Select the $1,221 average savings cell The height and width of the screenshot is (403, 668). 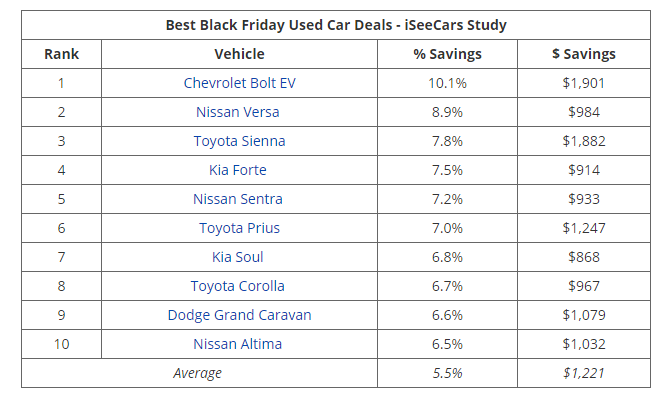tap(584, 373)
